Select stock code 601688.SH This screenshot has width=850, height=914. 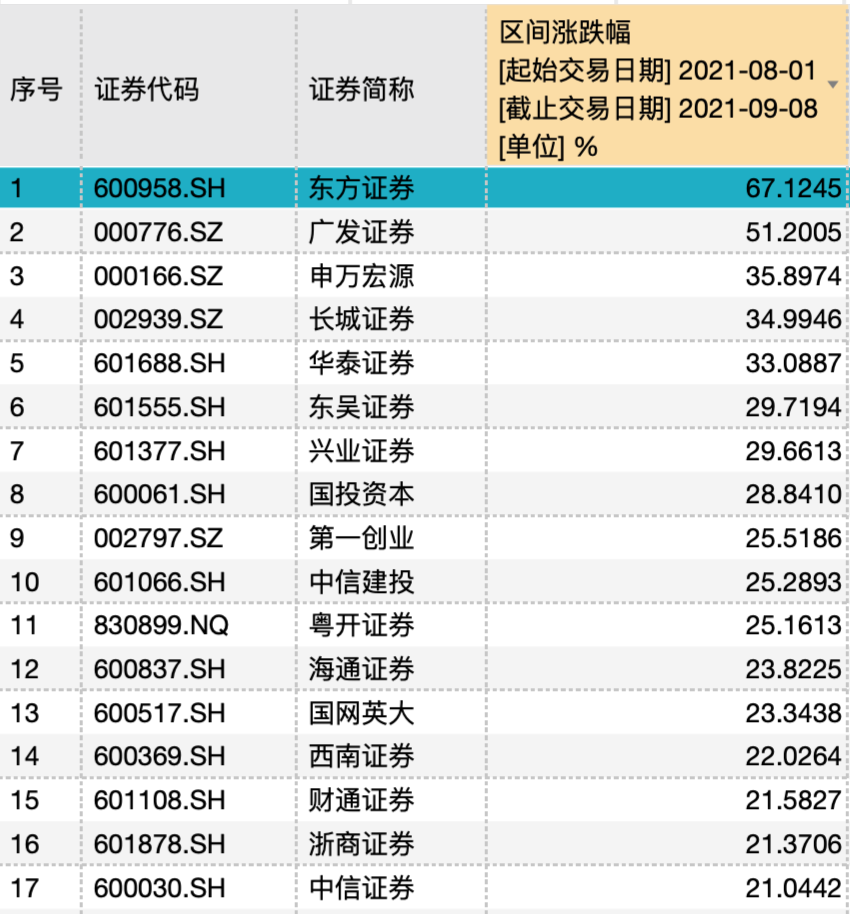159,363
